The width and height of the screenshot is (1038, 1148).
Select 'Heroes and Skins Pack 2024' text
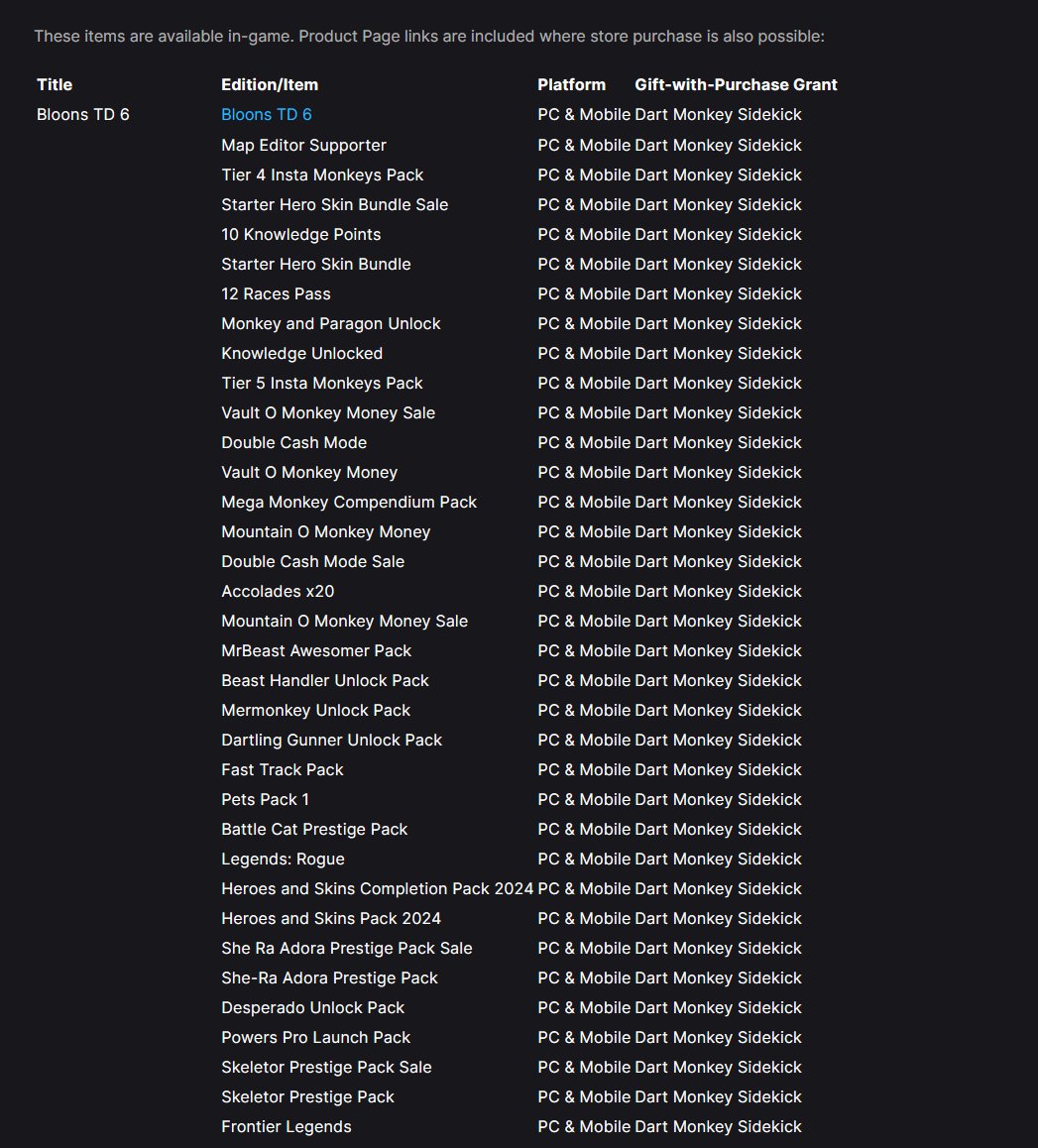coord(331,919)
